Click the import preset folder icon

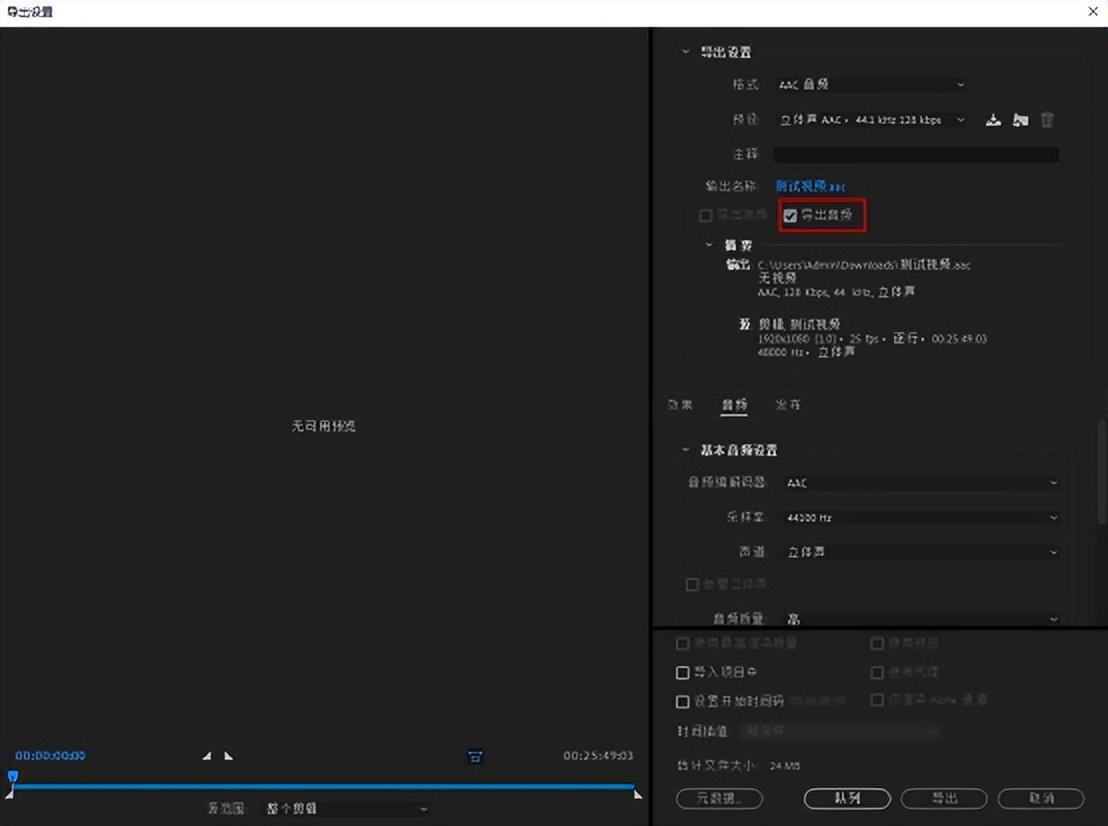click(x=1021, y=119)
